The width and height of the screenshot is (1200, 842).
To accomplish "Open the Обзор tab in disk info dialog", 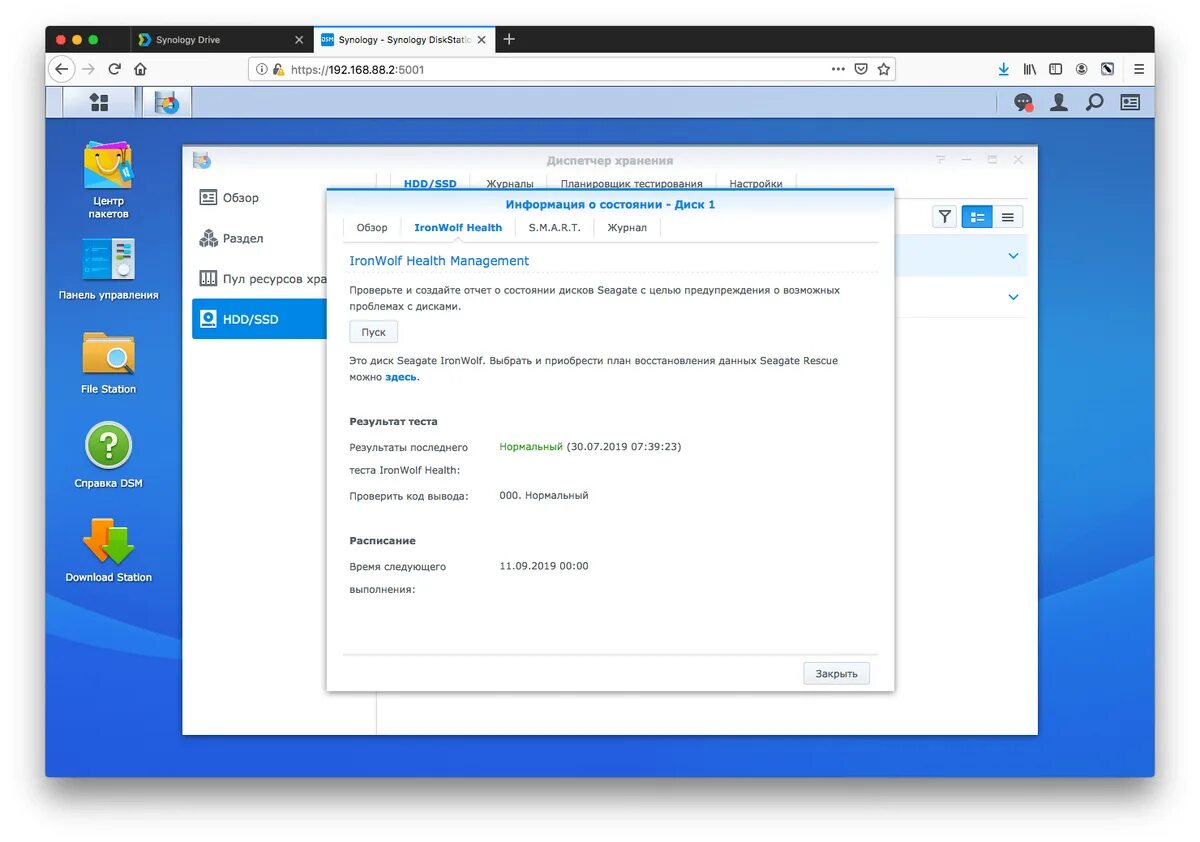I will point(372,228).
